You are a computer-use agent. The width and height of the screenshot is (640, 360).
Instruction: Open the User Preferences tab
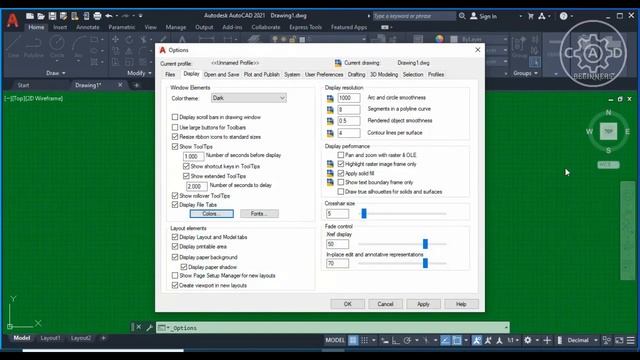324,75
